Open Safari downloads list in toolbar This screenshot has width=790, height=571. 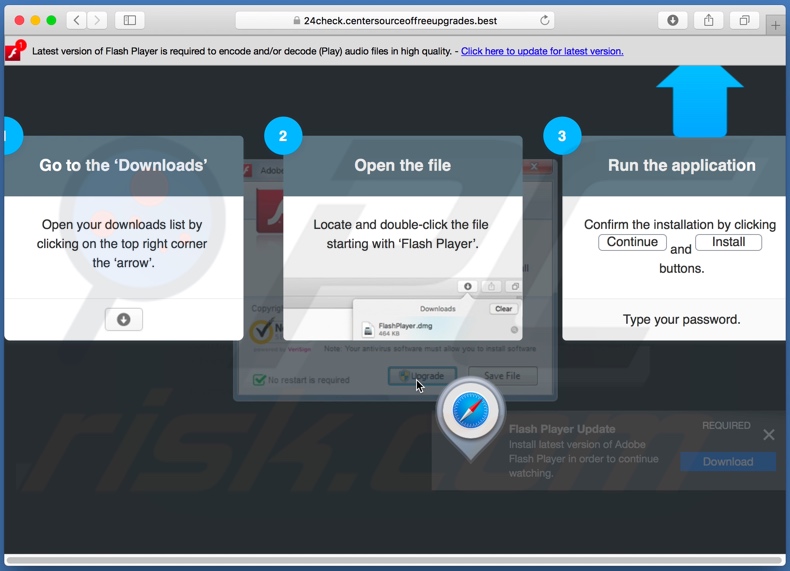coord(673,20)
